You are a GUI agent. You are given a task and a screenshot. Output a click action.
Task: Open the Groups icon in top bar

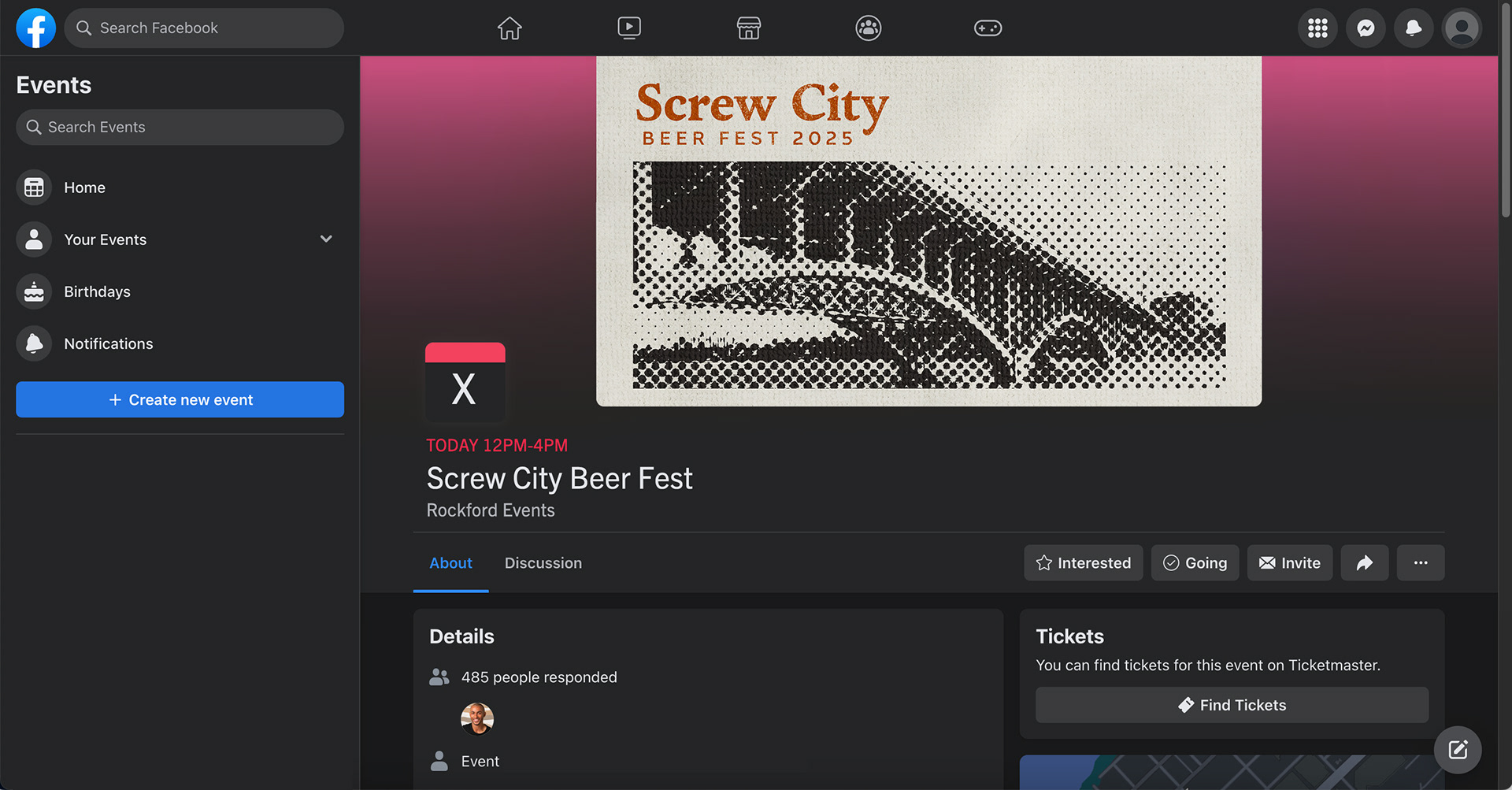(868, 28)
